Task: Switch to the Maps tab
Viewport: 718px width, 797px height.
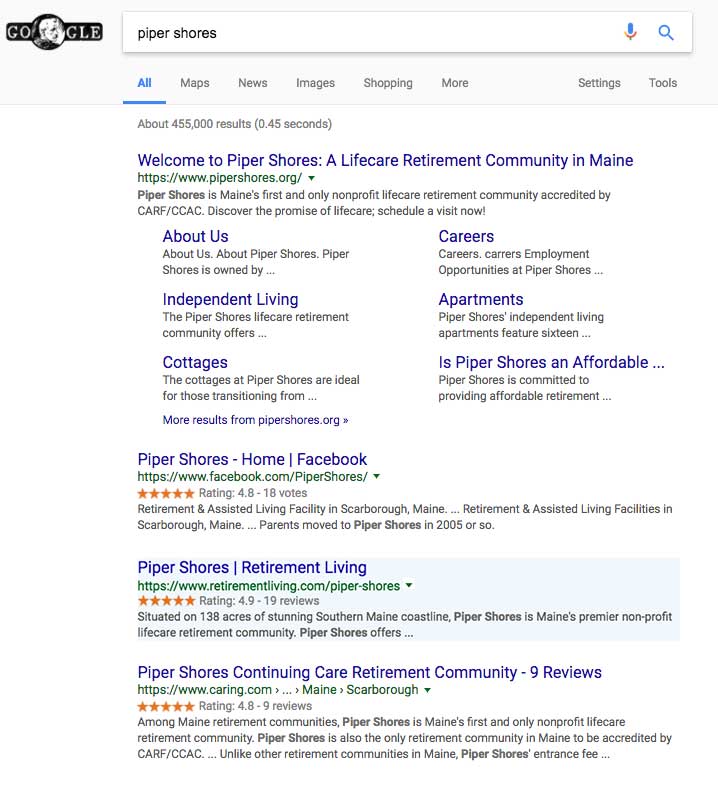Action: click(195, 83)
